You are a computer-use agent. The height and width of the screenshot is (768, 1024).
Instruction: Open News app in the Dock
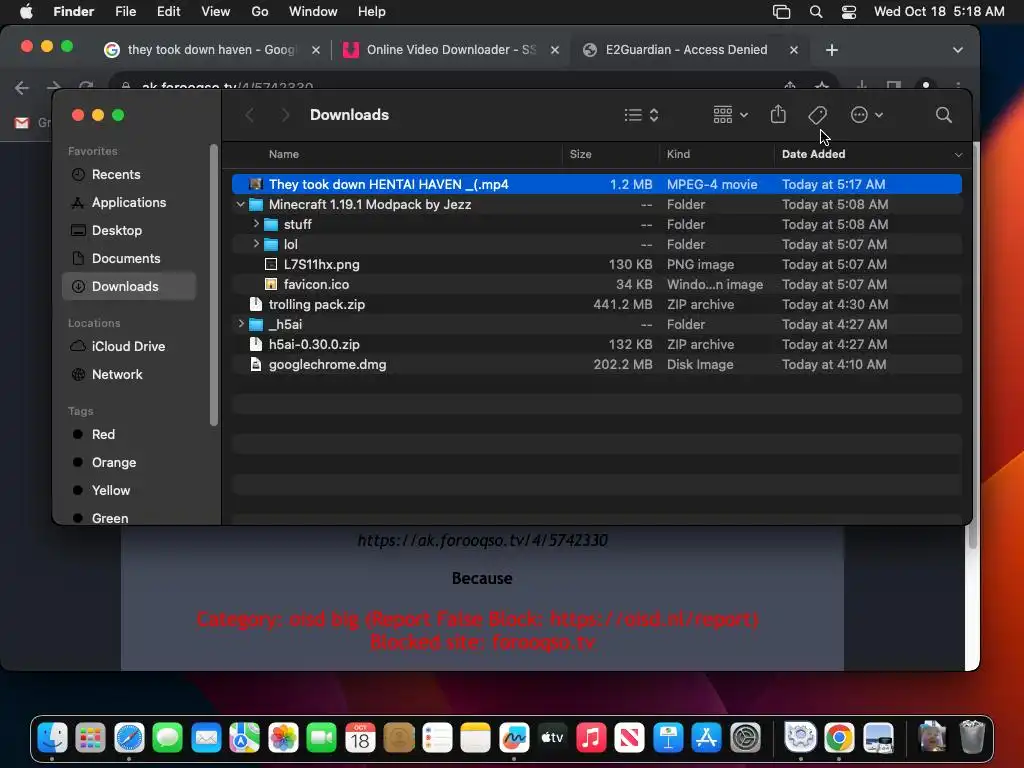[x=630, y=738]
